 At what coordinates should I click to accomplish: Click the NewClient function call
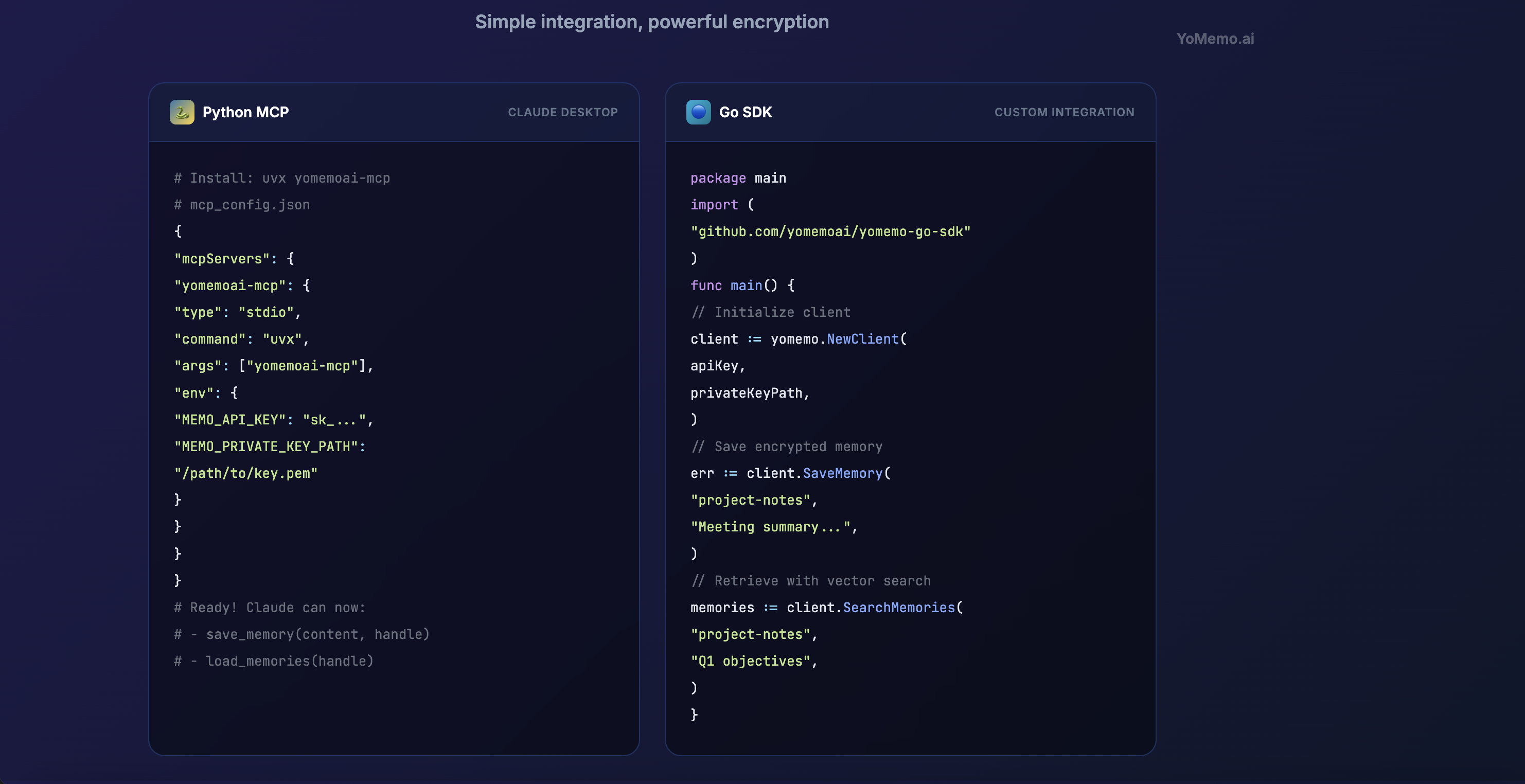(x=862, y=339)
